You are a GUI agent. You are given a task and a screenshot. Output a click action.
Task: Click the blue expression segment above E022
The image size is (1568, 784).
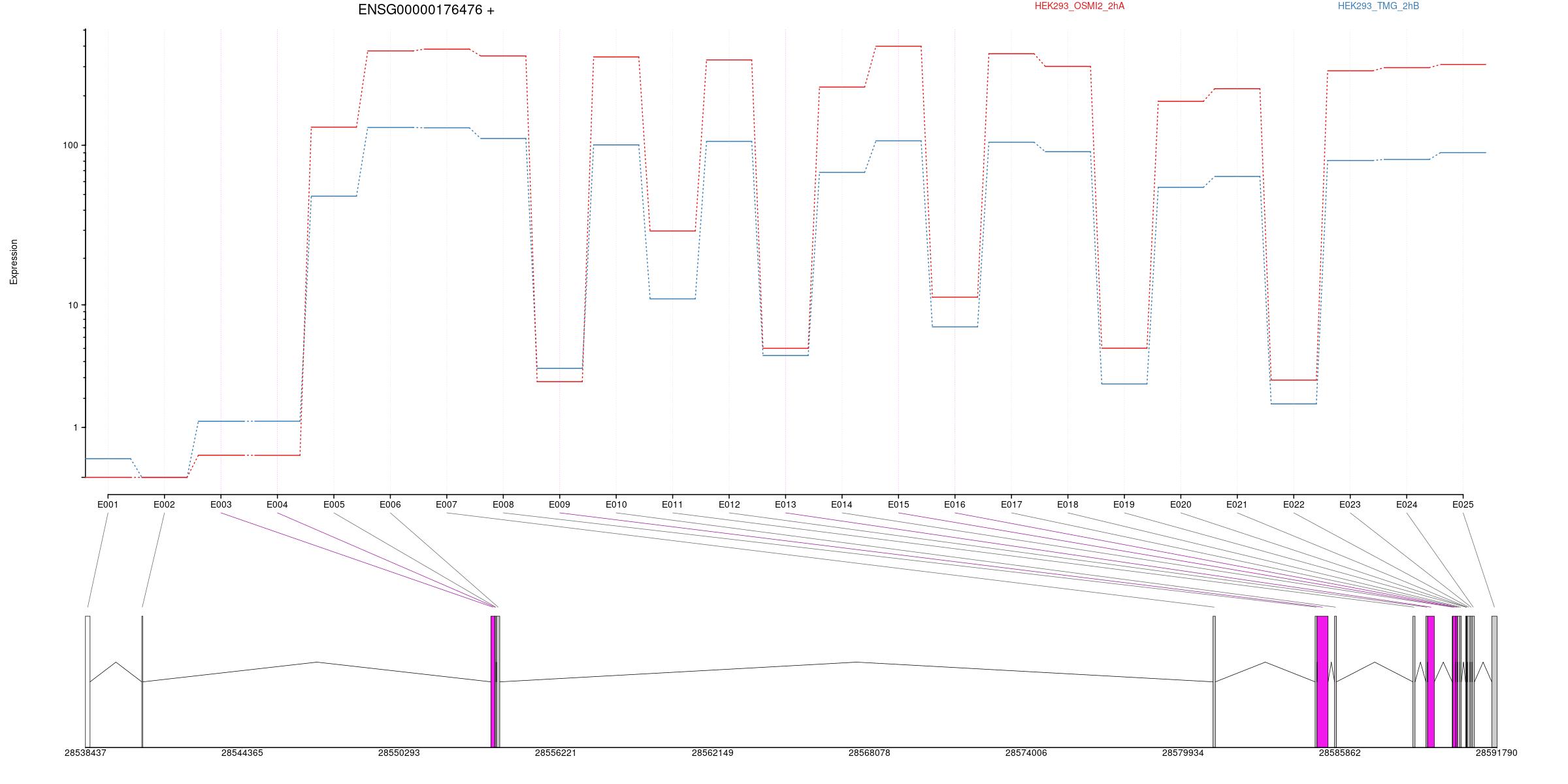coord(1294,404)
